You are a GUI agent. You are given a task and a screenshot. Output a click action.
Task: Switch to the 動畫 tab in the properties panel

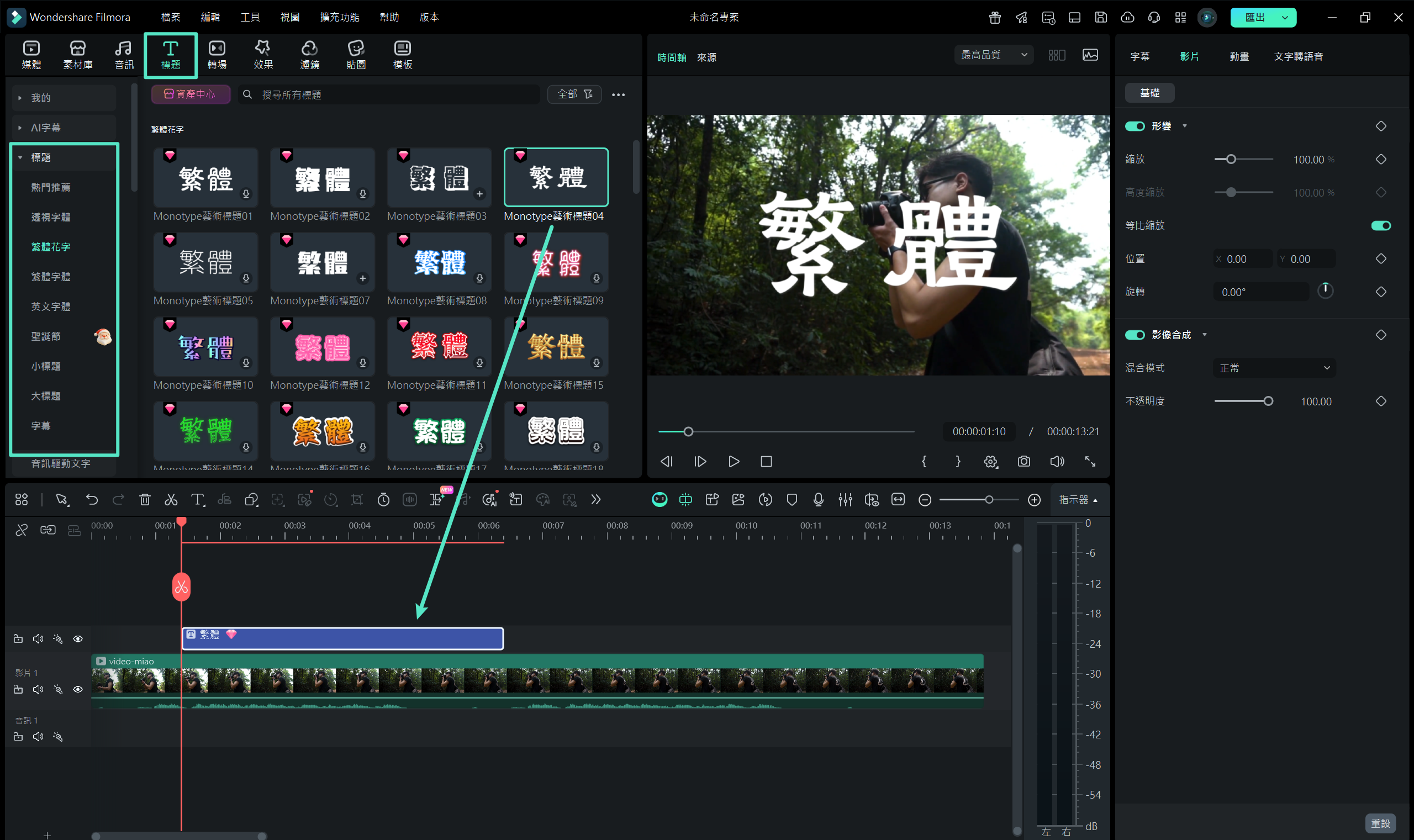(x=1238, y=56)
